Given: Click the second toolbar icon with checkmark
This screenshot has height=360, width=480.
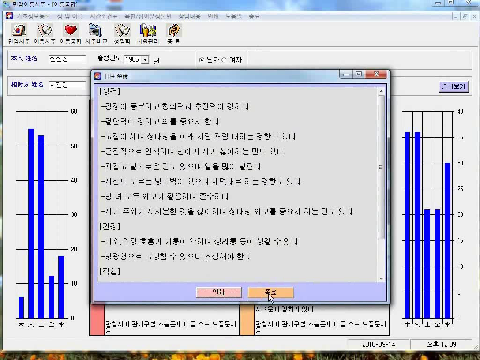Looking at the screenshot, I should 45,31.
